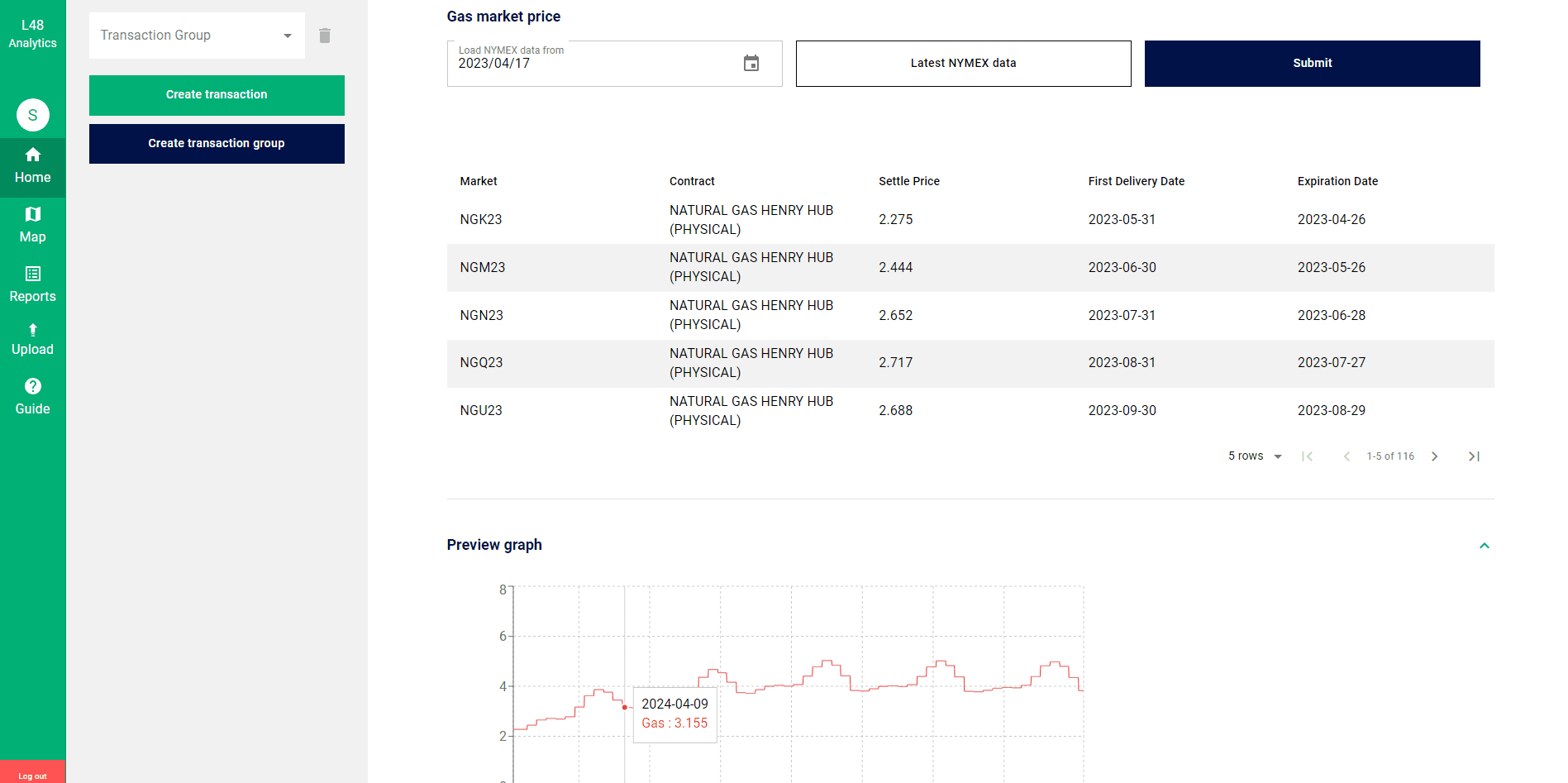Viewport: 1568px width, 783px height.
Task: Click the L48 Analytics logo
Action: coord(32,34)
